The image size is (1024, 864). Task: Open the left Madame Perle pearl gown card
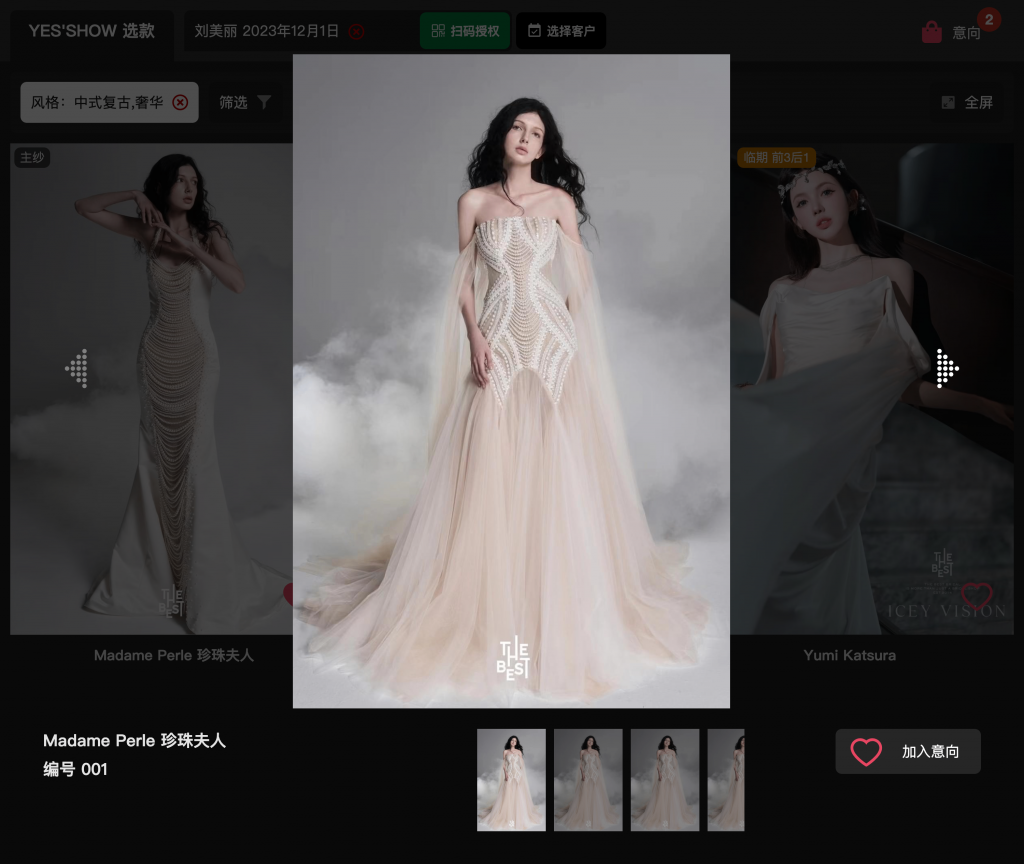coord(151,389)
